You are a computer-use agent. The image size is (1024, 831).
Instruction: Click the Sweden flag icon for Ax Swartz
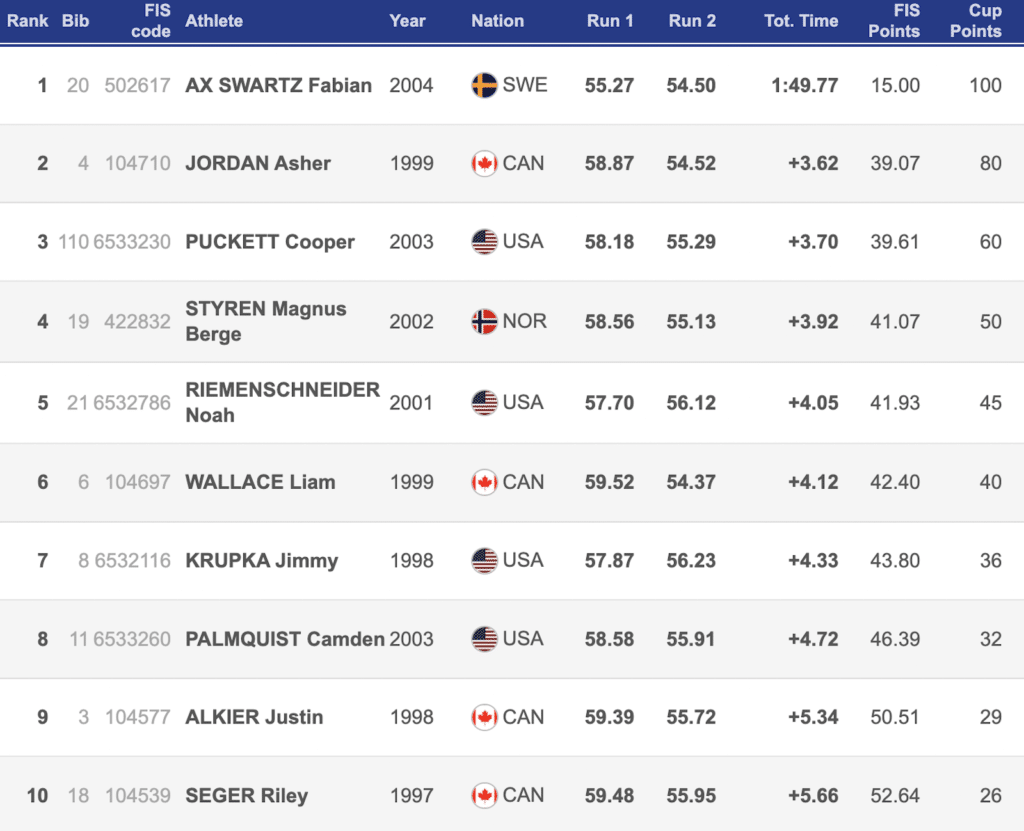pyautogui.click(x=484, y=85)
